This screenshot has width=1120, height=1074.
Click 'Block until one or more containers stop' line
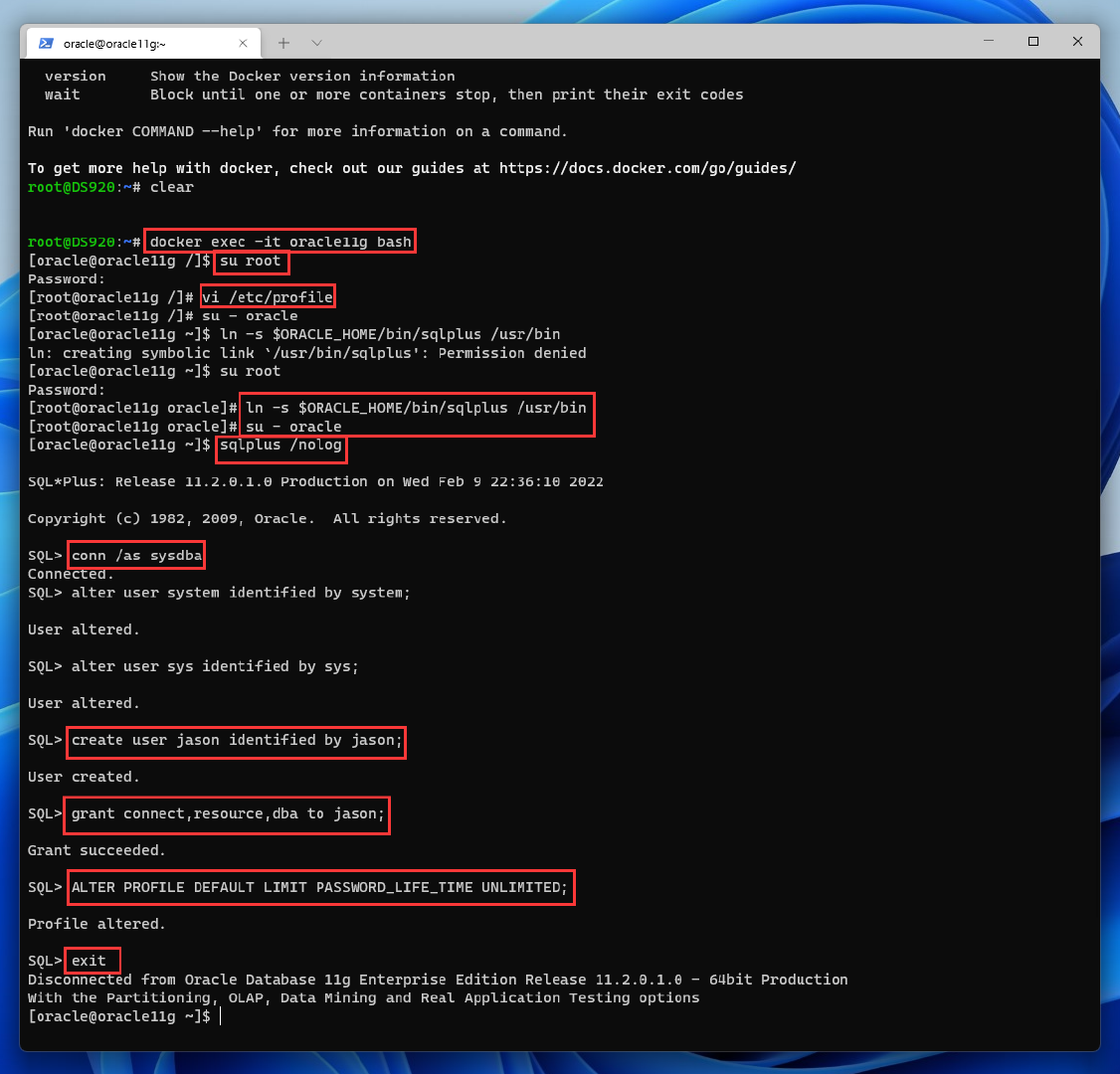click(x=447, y=94)
